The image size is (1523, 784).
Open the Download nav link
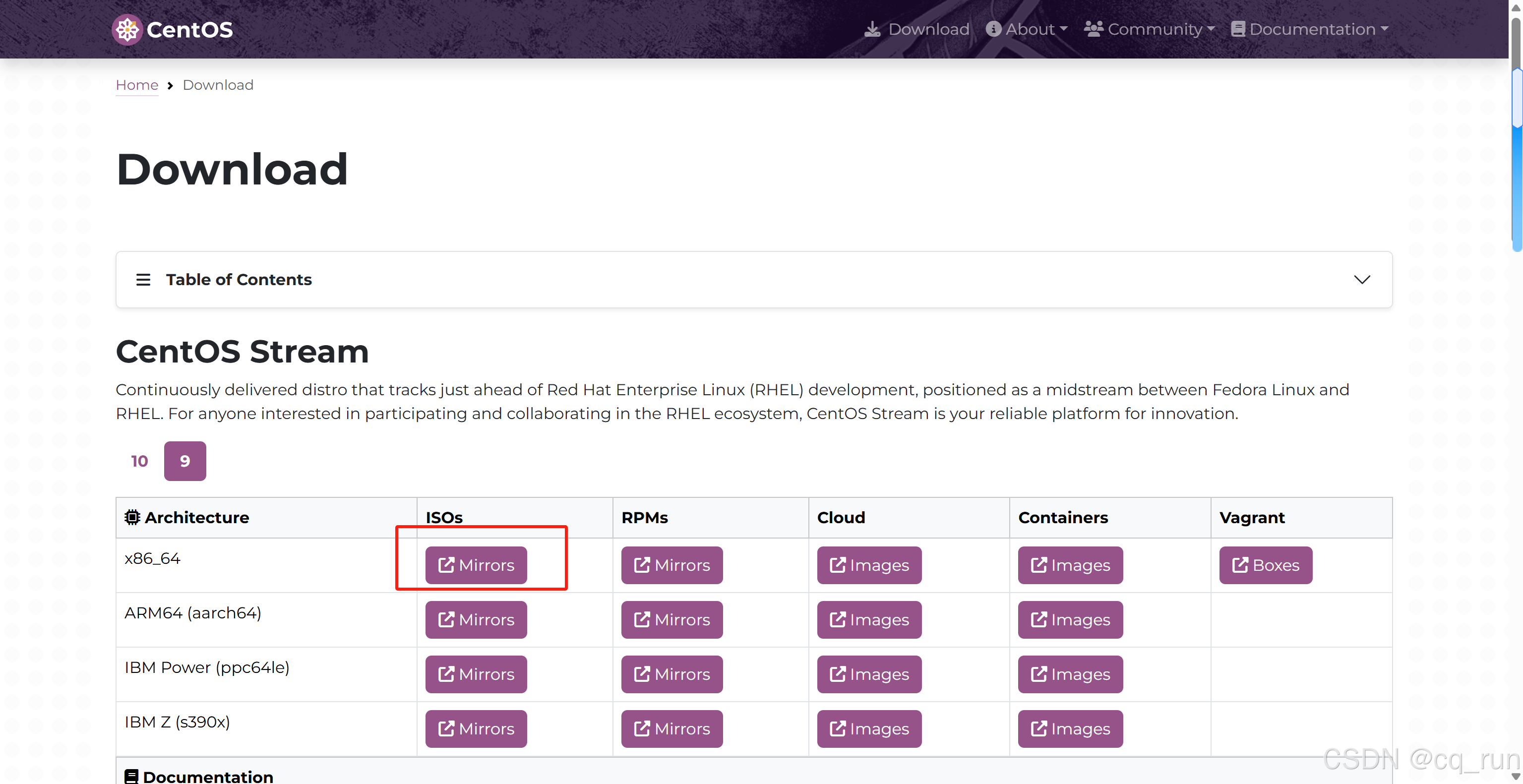(916, 29)
